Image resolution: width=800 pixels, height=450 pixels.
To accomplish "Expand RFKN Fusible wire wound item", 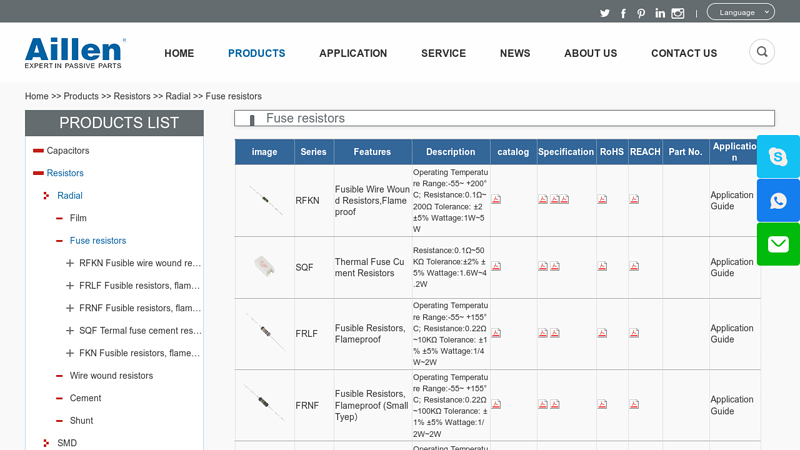I will coord(70,263).
